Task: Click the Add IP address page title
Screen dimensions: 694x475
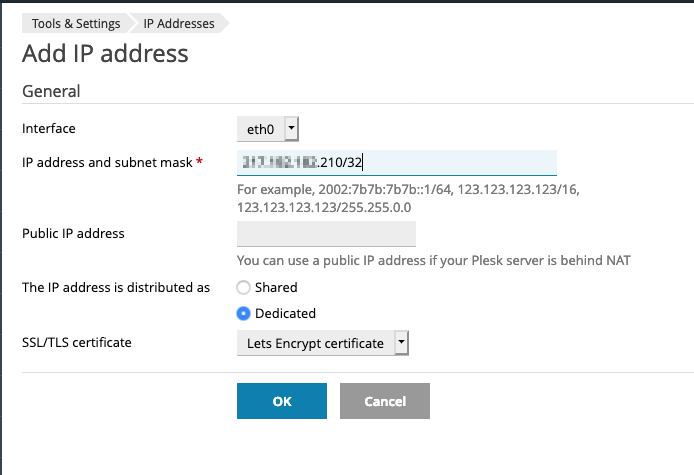Action: coord(105,53)
